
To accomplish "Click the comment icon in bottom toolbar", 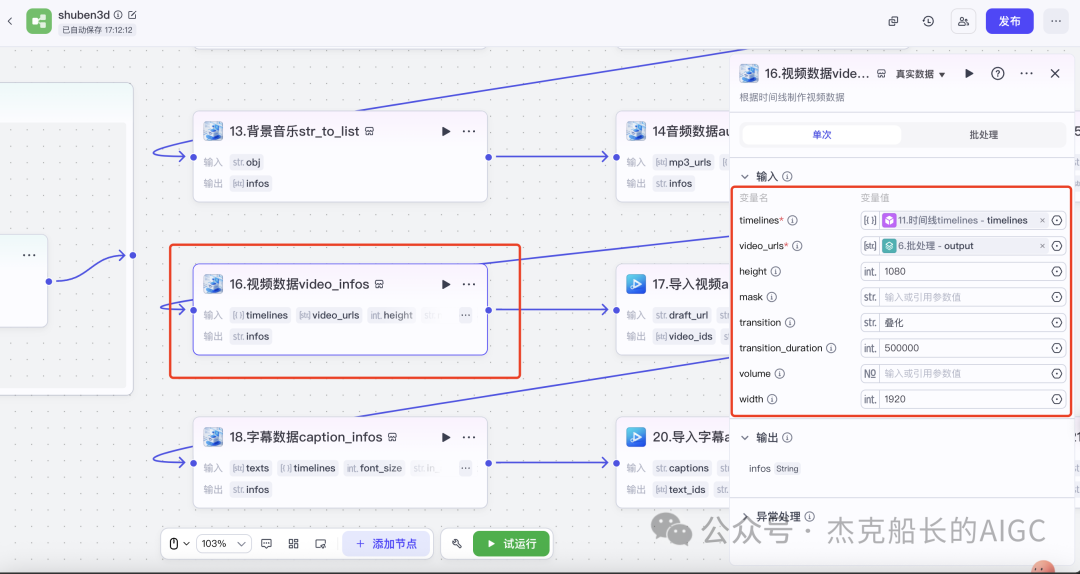I will click(267, 544).
